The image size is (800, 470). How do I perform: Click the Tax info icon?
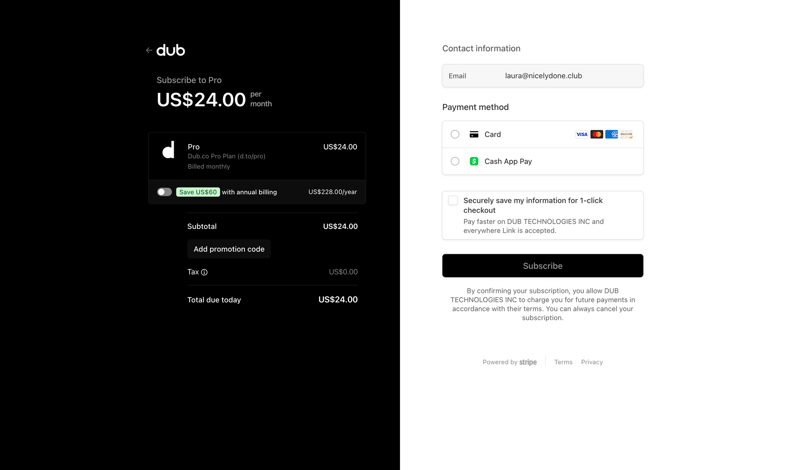click(x=204, y=272)
